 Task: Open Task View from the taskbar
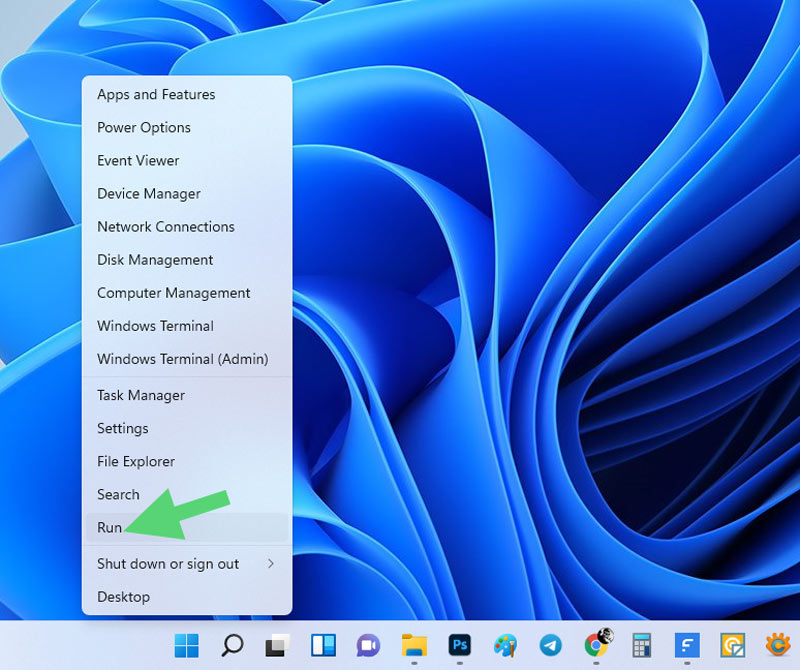(x=277, y=645)
